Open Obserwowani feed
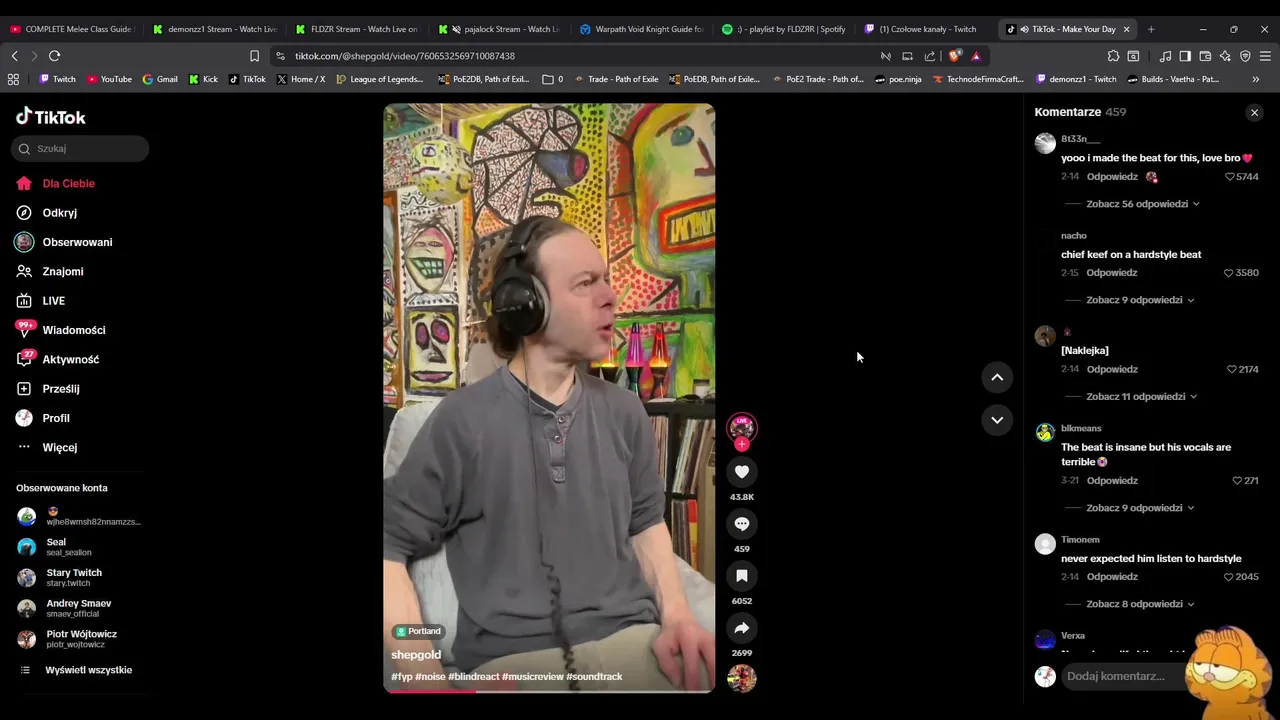This screenshot has height=720, width=1280. [65, 242]
